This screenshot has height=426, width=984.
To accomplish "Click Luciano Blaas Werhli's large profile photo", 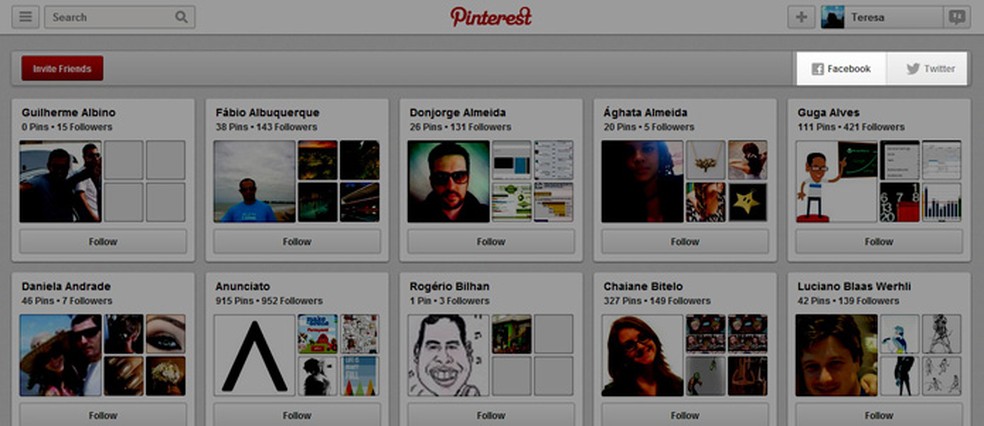I will (x=836, y=355).
